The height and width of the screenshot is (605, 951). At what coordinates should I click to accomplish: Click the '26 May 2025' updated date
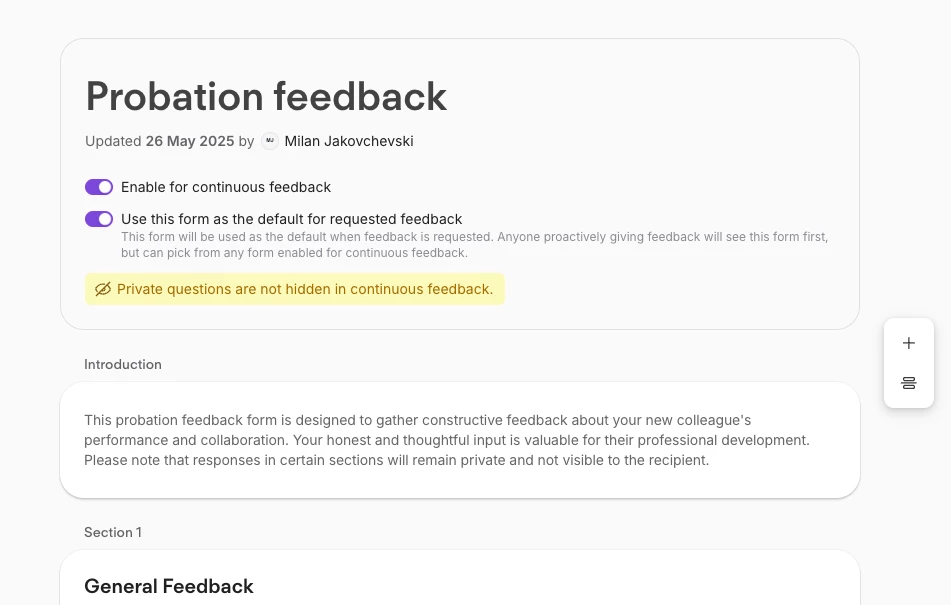190,141
